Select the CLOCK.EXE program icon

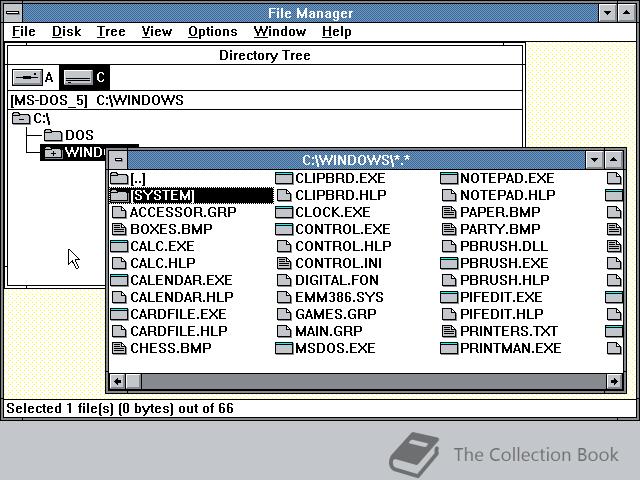(x=284, y=212)
